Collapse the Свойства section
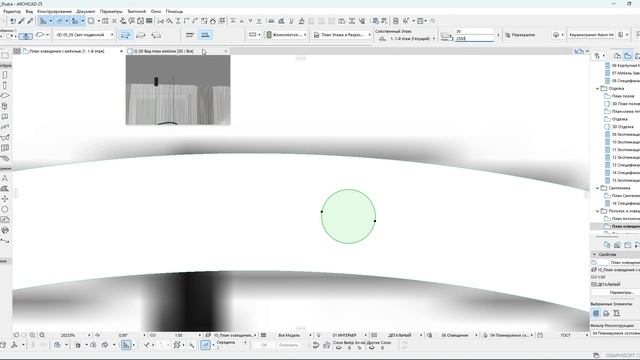This screenshot has width=640, height=360. pos(594,254)
